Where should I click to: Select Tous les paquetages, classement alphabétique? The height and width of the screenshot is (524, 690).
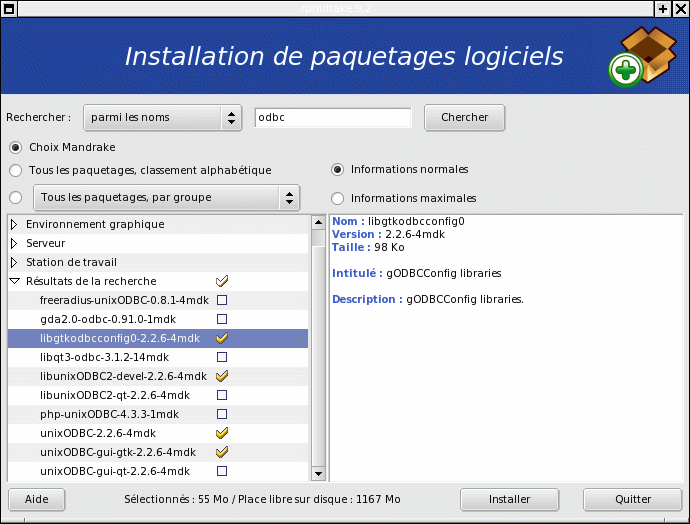point(16,170)
